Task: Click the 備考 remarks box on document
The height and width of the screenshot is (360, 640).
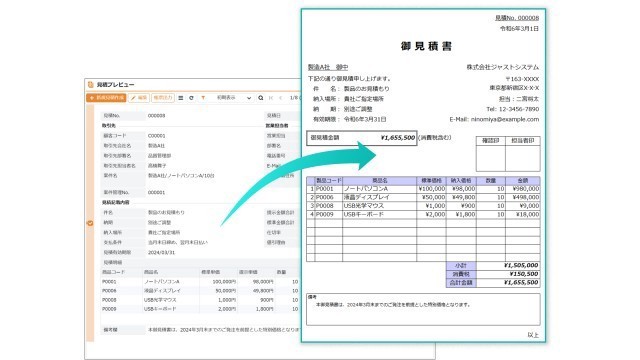Action: click(x=423, y=309)
